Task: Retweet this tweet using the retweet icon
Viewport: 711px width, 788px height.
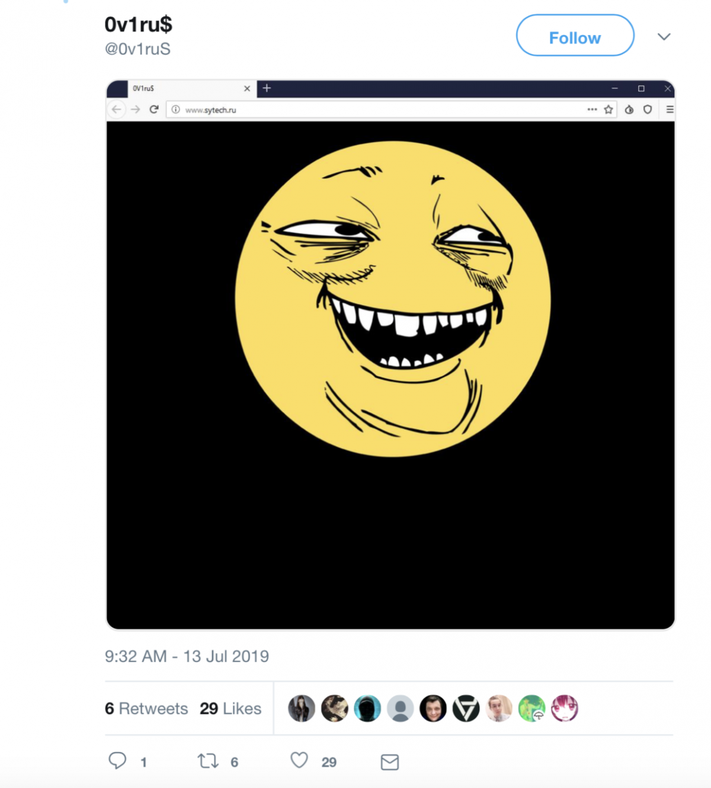Action: point(208,761)
